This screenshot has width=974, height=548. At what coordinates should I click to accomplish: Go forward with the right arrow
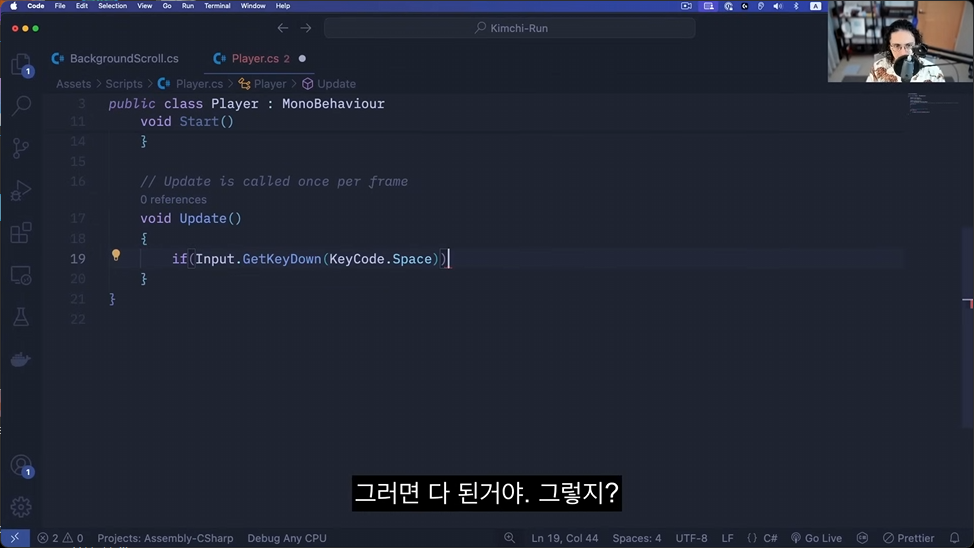306,28
